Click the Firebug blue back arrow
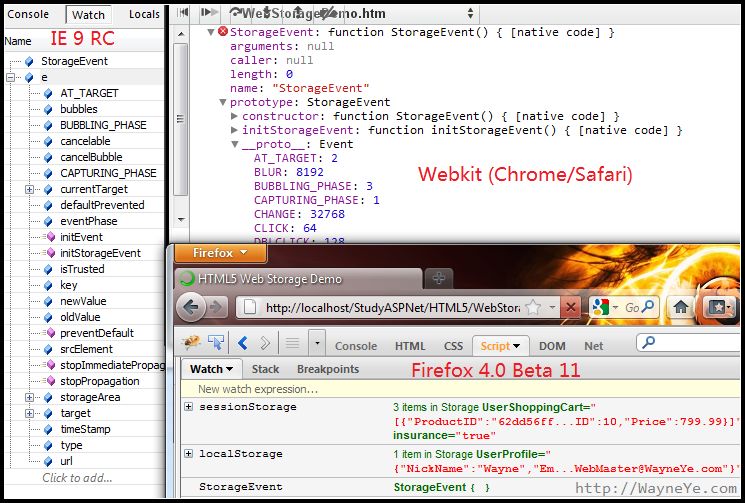 [243, 343]
